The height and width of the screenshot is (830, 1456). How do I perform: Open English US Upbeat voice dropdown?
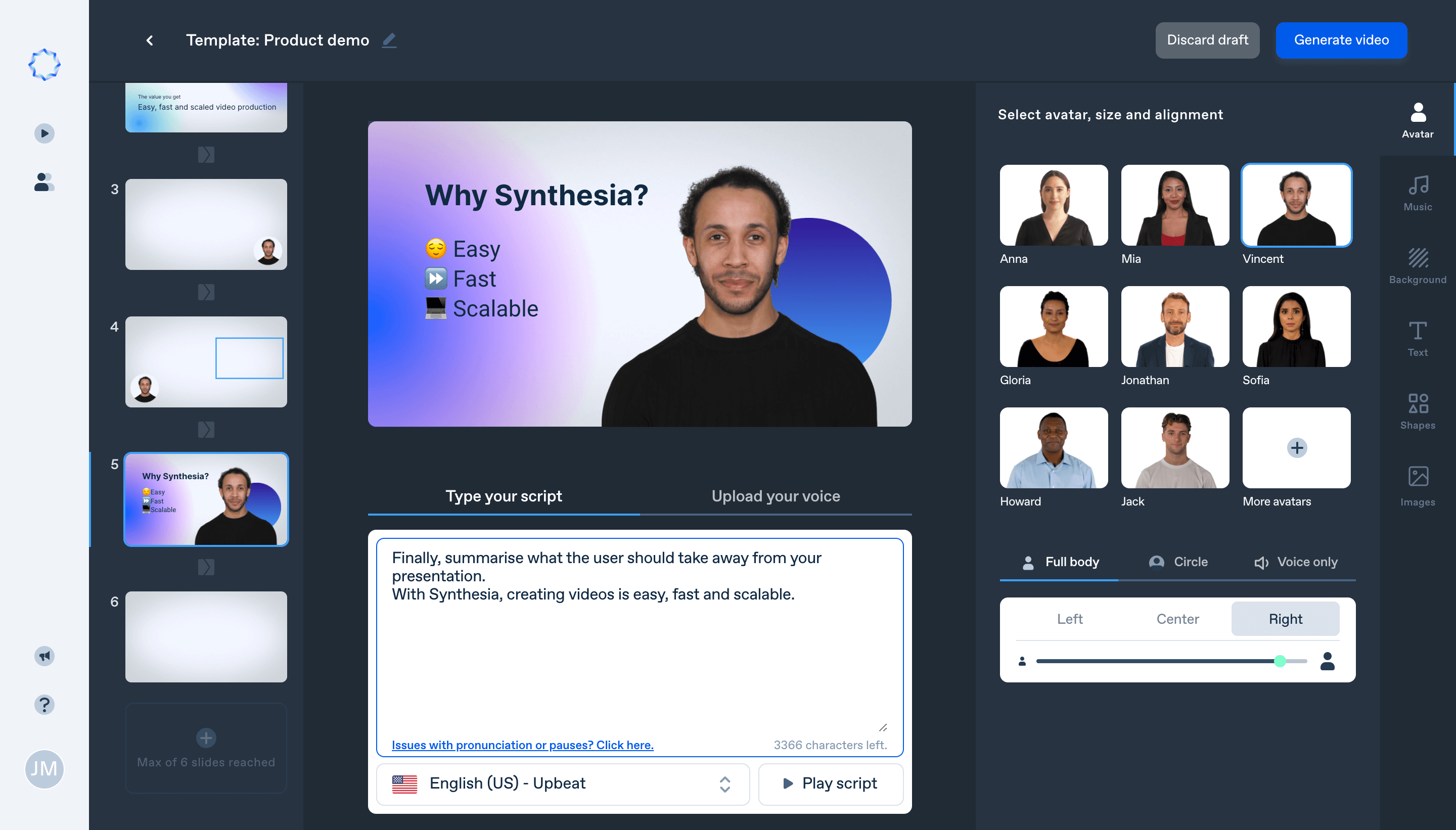[727, 784]
